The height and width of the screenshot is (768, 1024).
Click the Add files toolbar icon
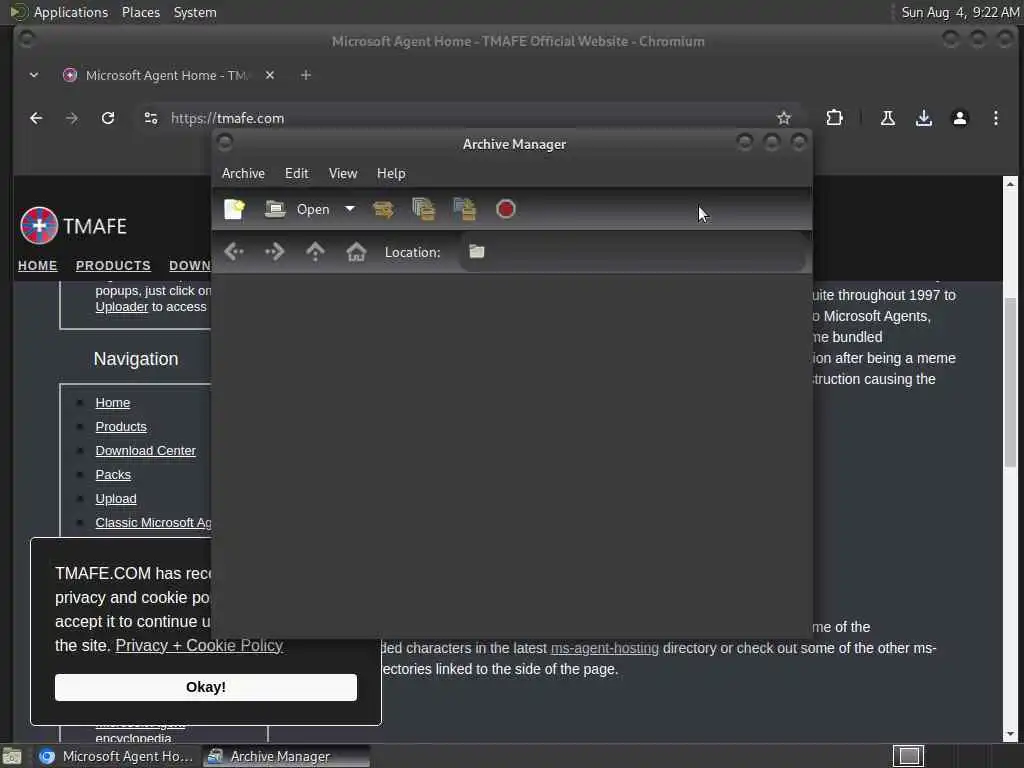(424, 210)
